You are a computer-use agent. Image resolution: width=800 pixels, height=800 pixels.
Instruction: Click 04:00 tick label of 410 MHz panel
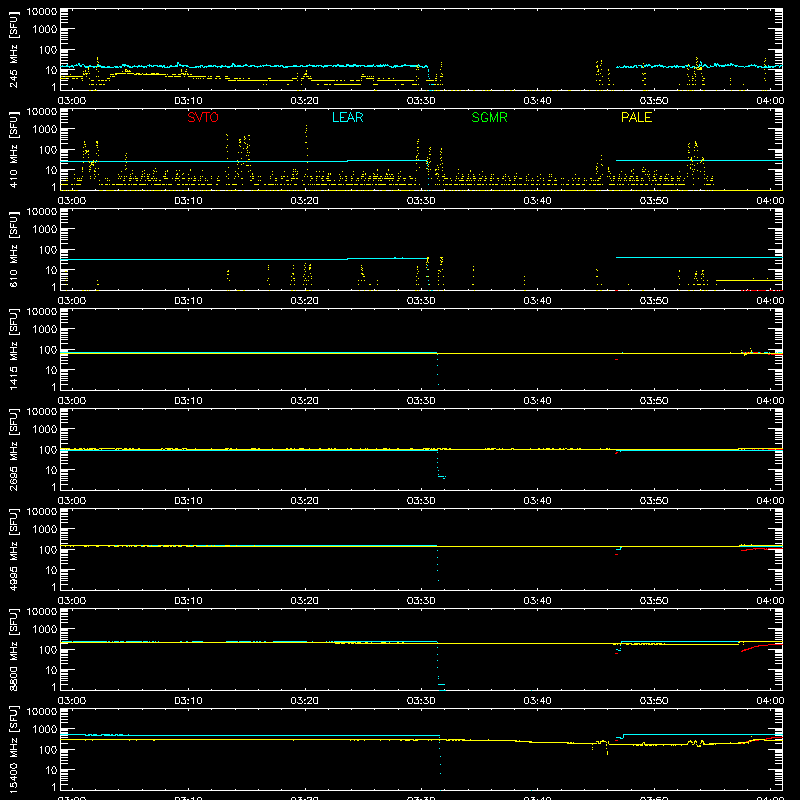(x=770, y=201)
